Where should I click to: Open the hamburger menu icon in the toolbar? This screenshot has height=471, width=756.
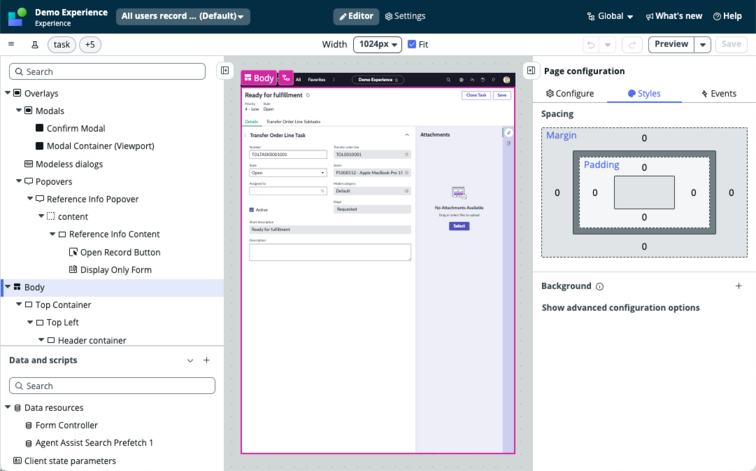[11, 44]
